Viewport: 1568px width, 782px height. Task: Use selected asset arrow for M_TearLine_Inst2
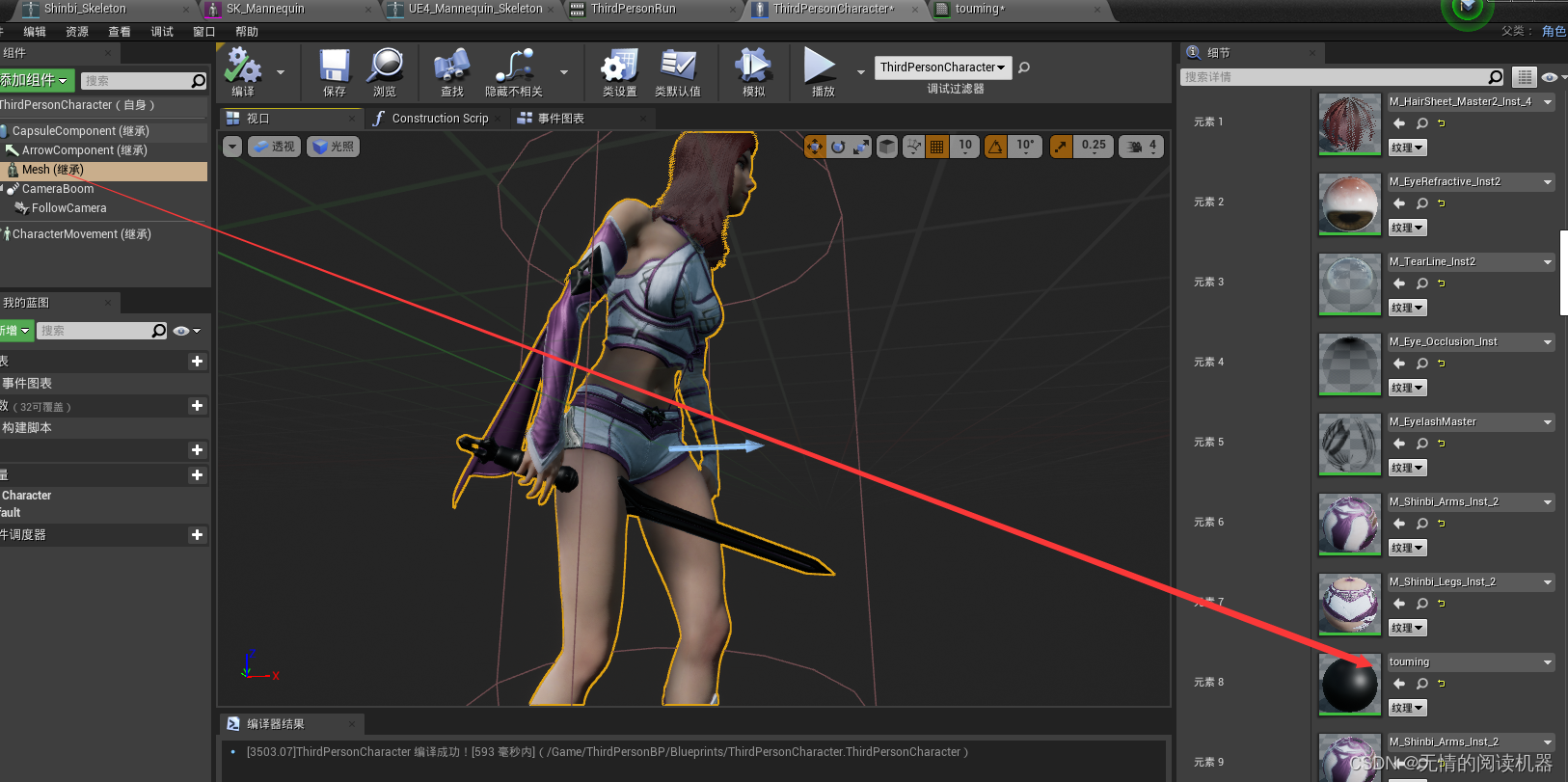click(x=1399, y=283)
